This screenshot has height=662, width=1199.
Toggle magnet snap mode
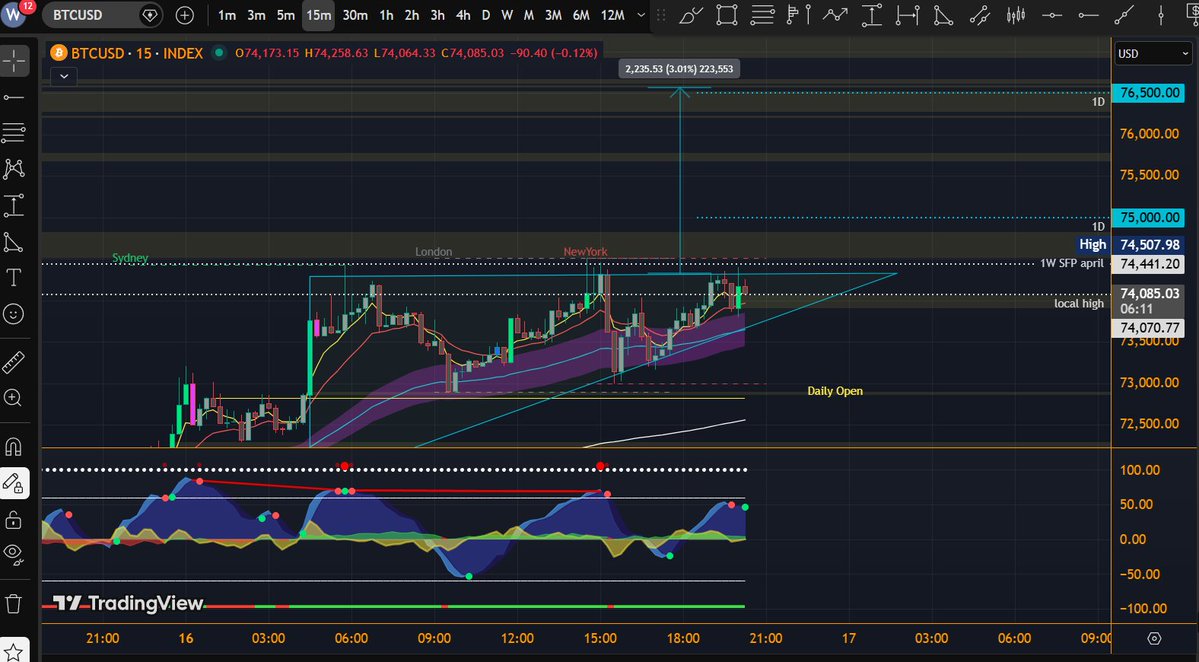click(14, 446)
